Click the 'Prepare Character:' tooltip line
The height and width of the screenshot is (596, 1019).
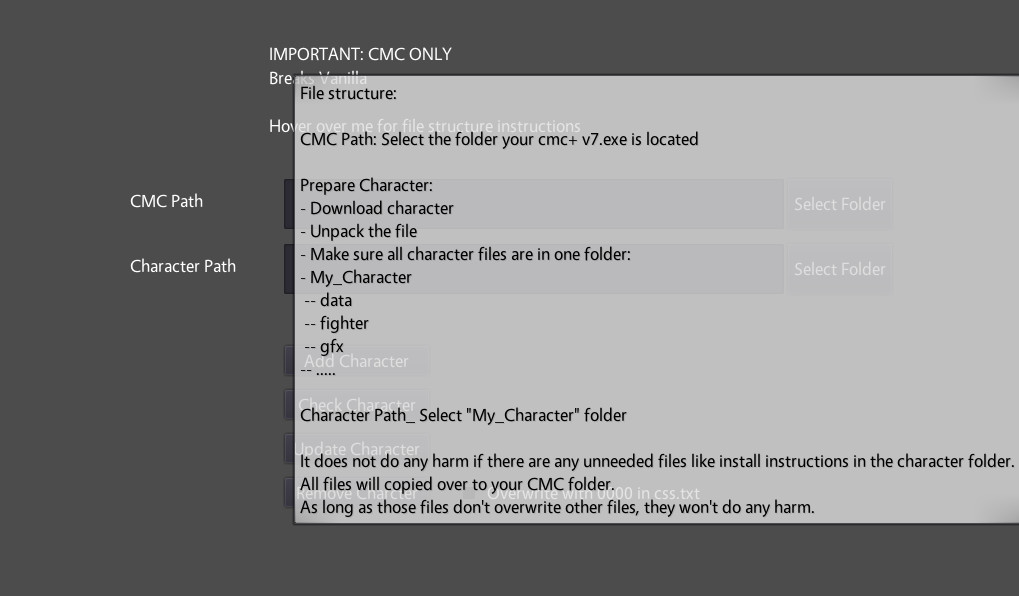click(366, 185)
